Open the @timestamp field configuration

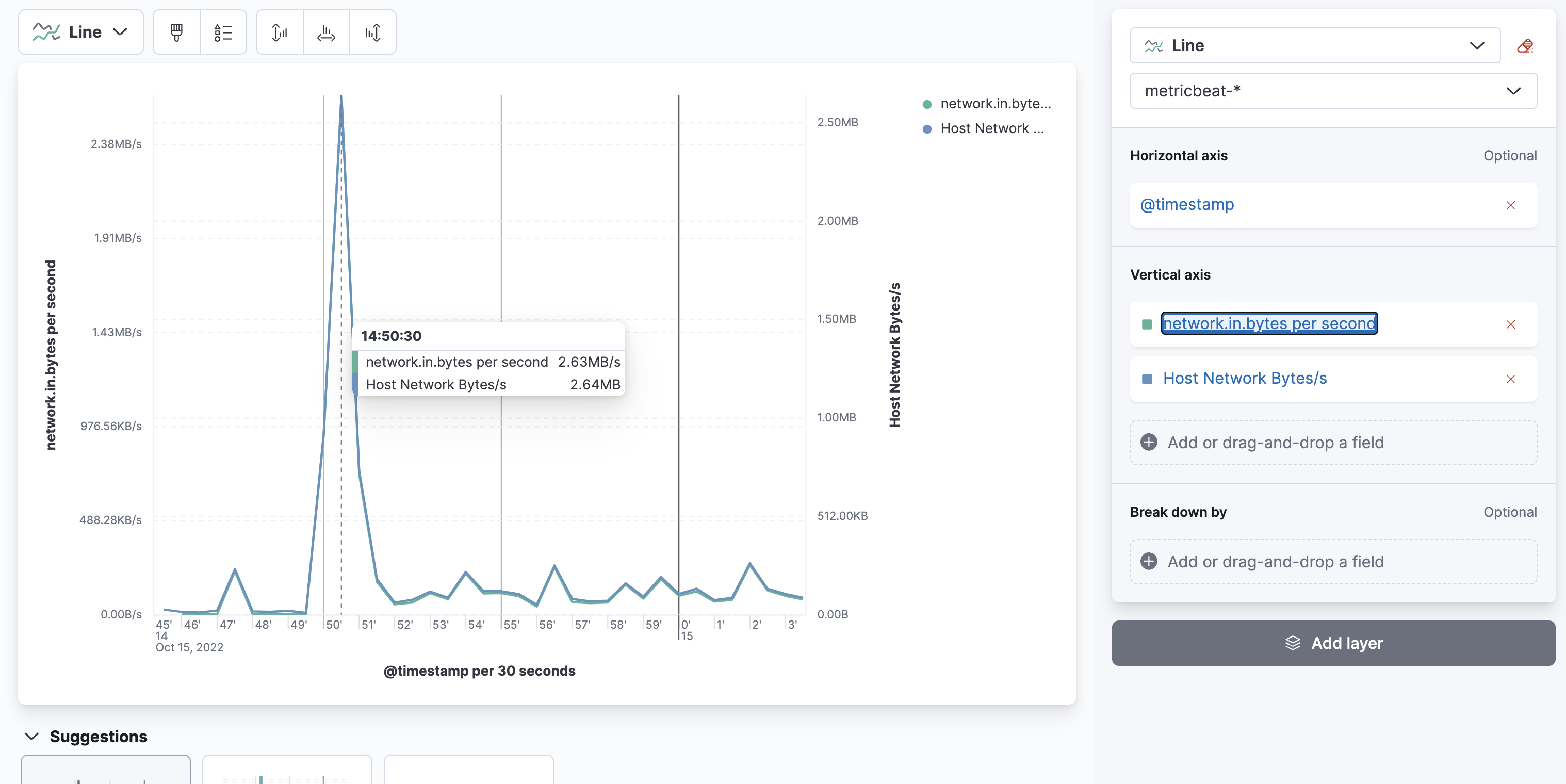coord(1187,205)
